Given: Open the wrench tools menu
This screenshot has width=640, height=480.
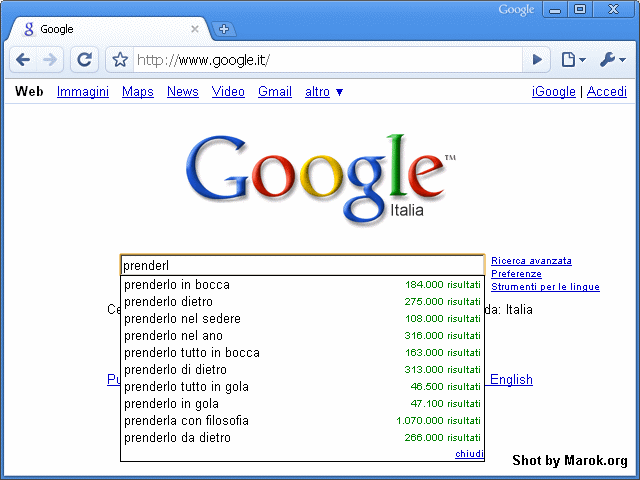Looking at the screenshot, I should [612, 60].
